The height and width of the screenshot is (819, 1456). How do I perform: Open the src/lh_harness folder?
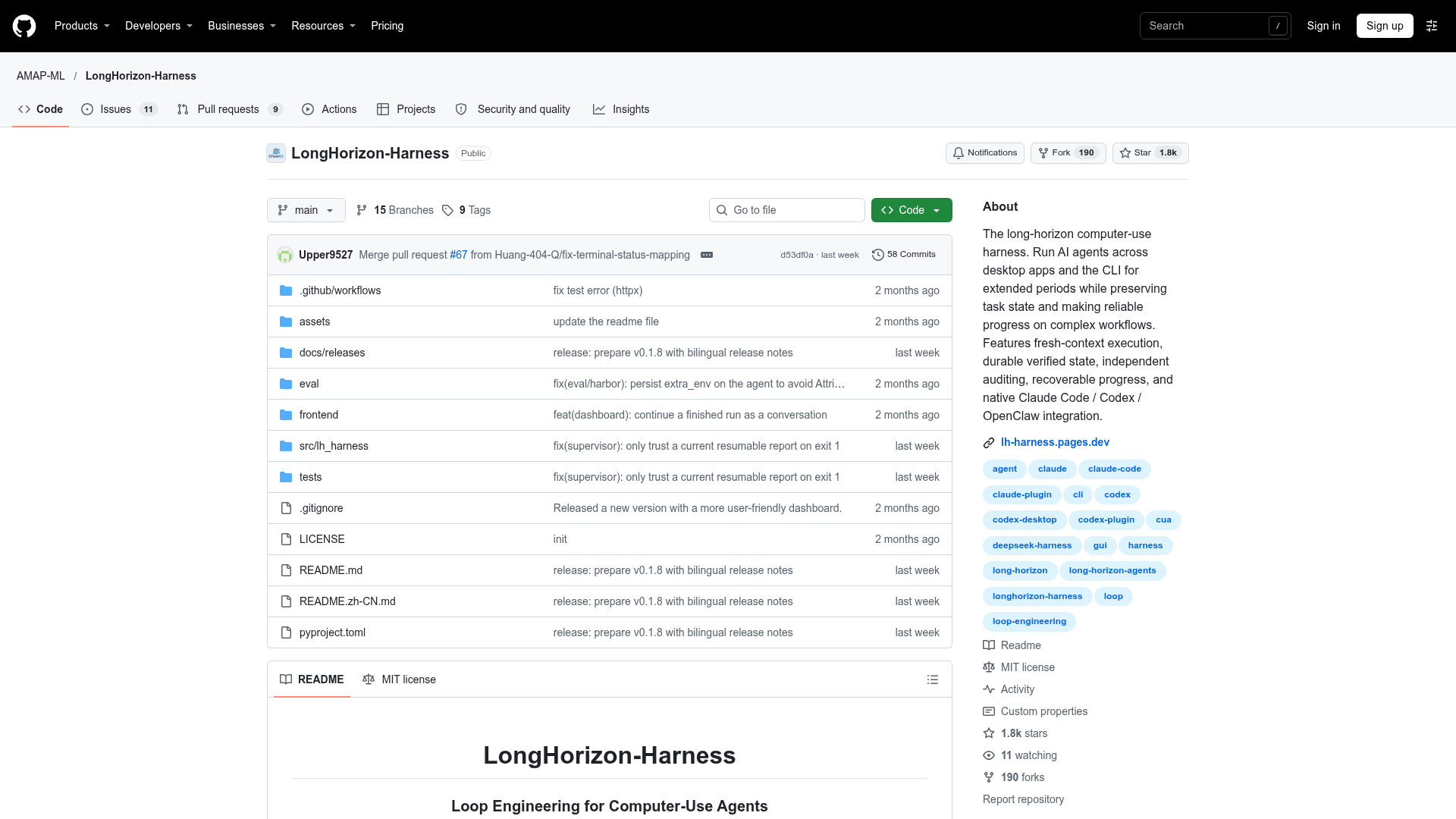334,446
